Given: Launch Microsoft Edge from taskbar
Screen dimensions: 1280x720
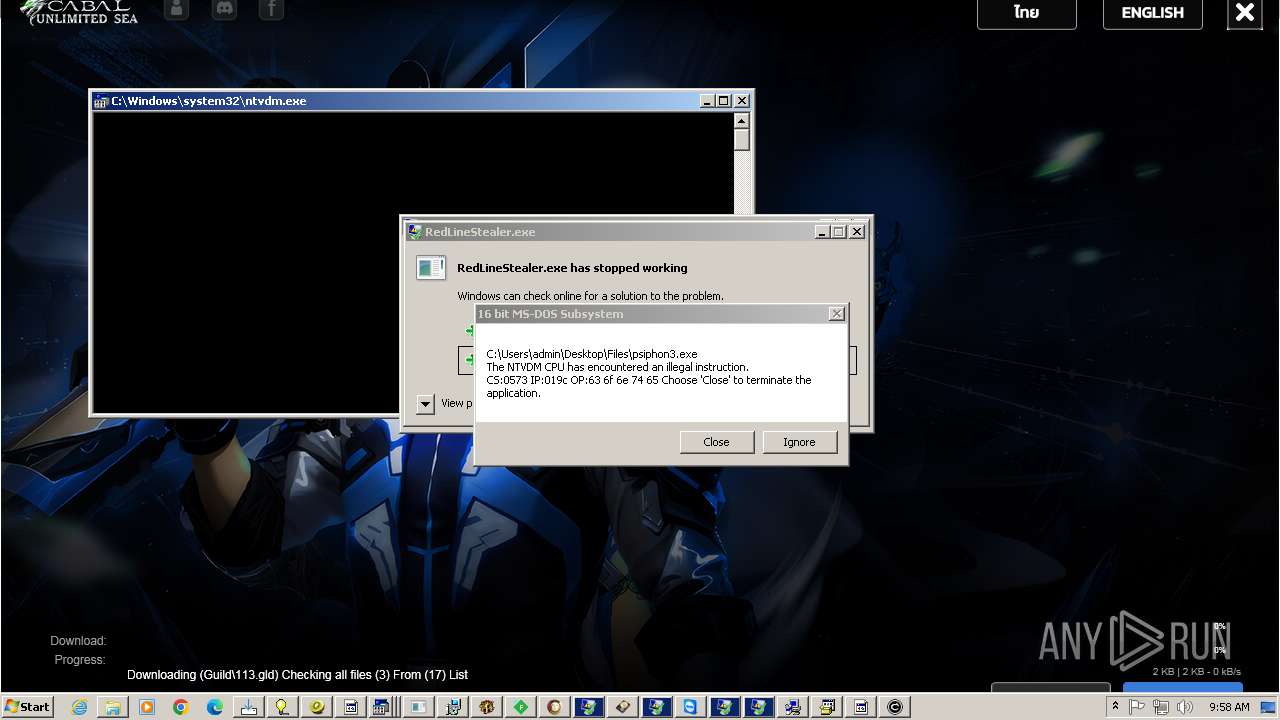Looking at the screenshot, I should click(215, 707).
